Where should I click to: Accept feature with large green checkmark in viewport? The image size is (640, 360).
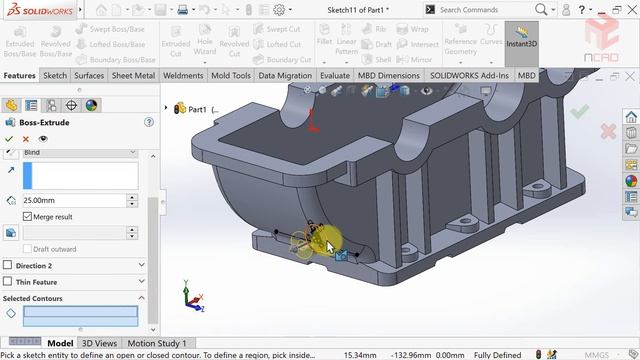[580, 111]
